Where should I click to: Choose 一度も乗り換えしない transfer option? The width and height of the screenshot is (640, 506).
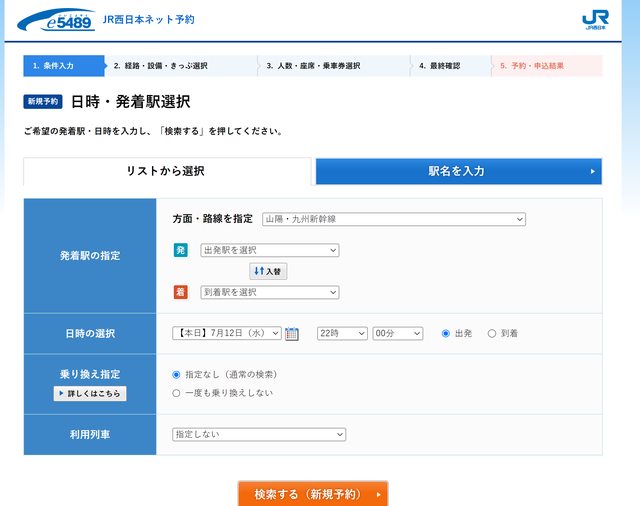coord(177,393)
